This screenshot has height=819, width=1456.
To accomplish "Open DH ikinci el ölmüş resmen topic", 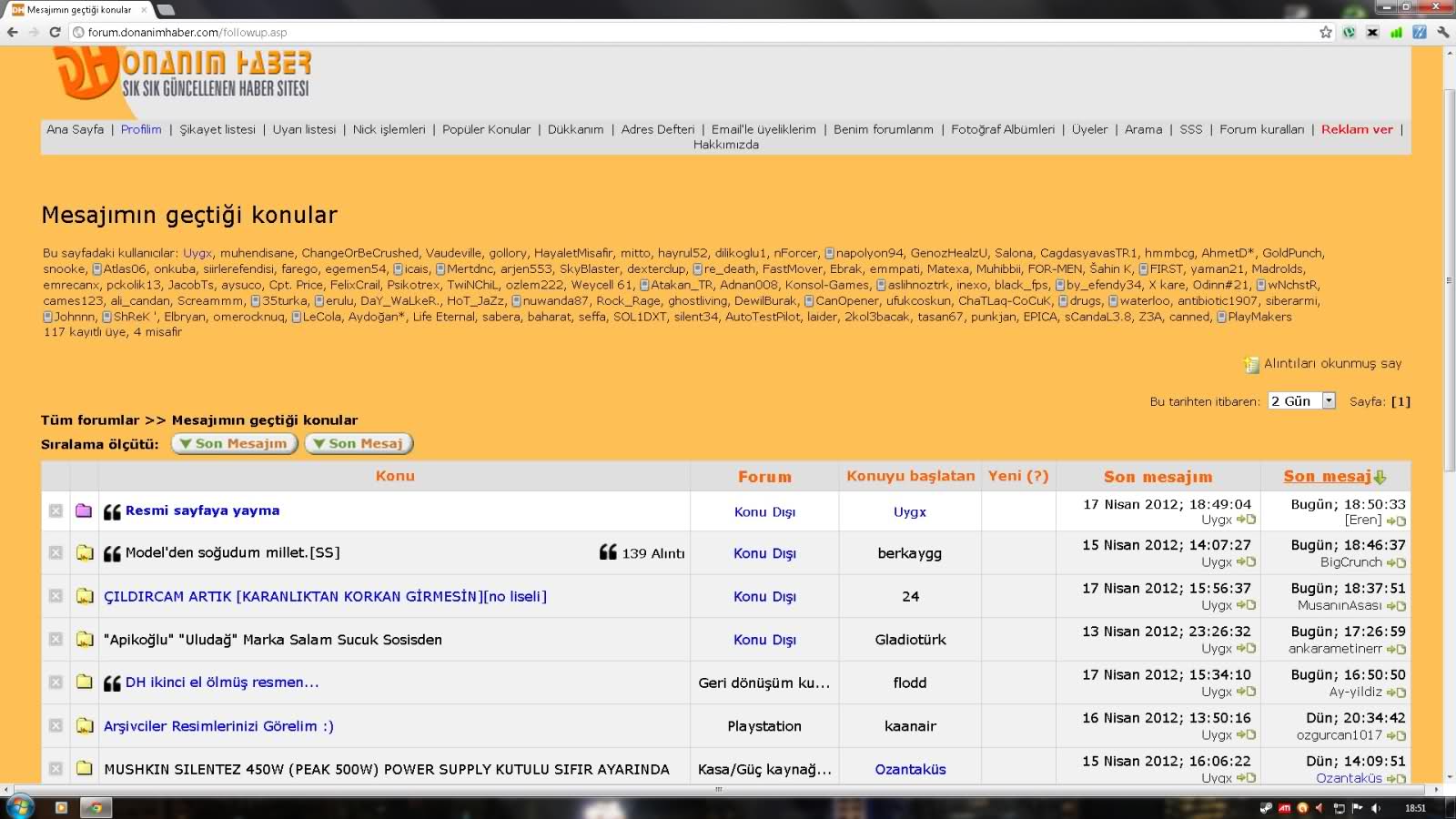I will 222,682.
